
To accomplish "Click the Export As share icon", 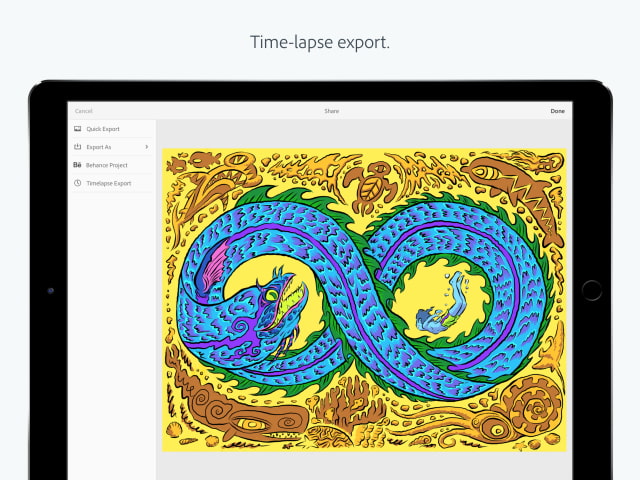I will (77, 147).
